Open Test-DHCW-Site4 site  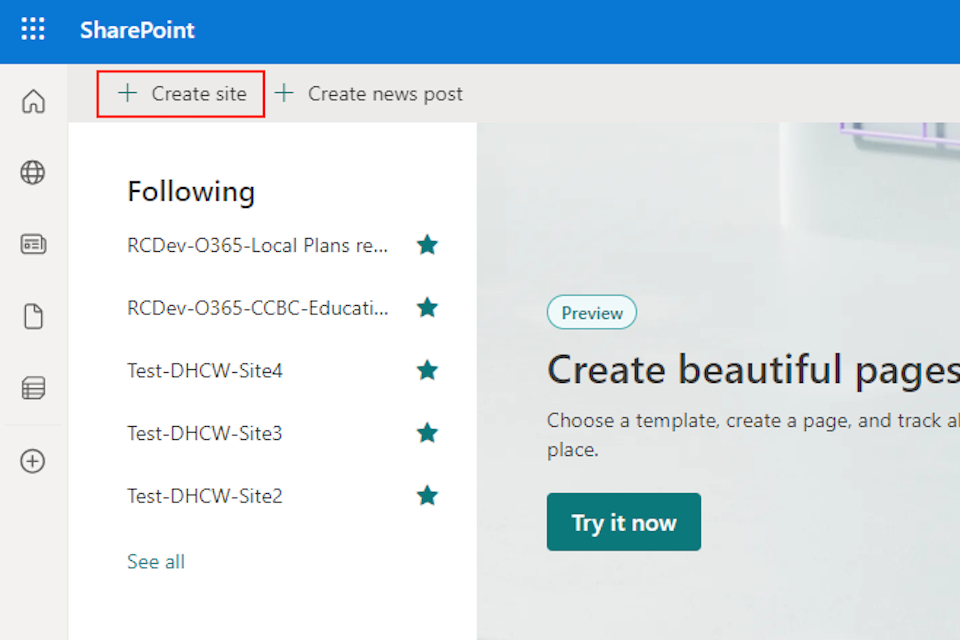click(205, 371)
